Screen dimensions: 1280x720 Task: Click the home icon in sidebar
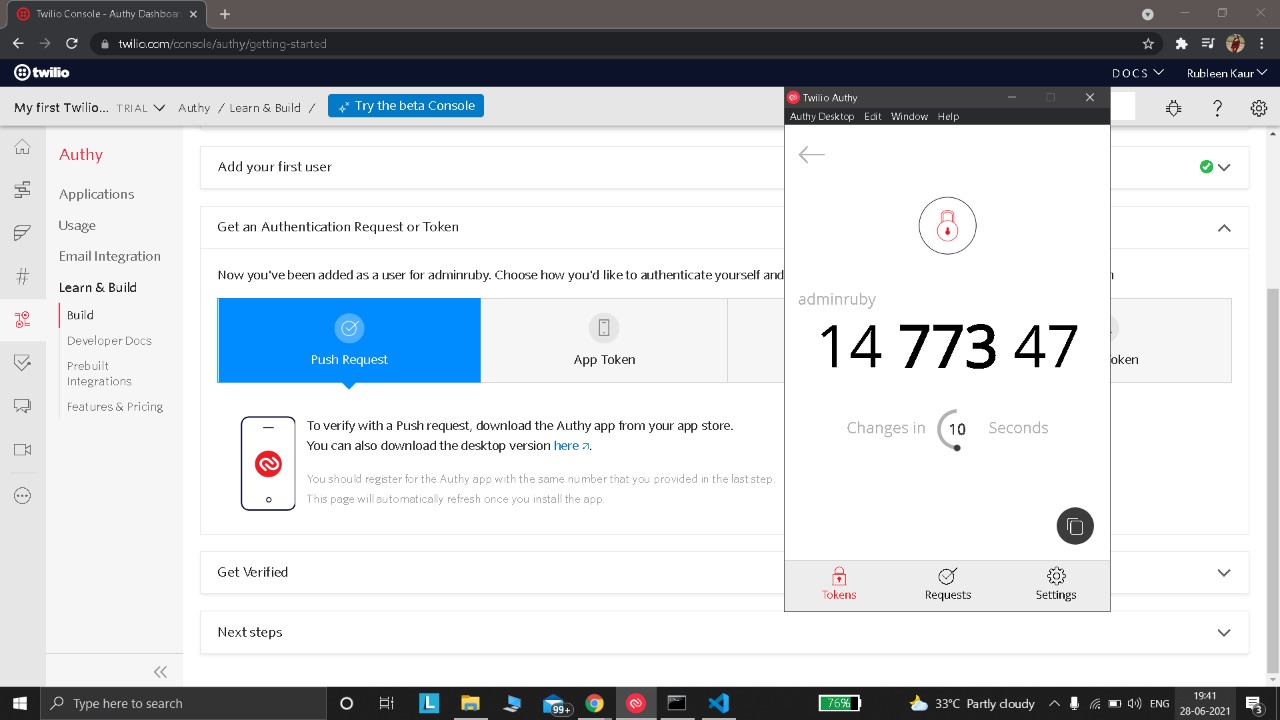point(22,147)
